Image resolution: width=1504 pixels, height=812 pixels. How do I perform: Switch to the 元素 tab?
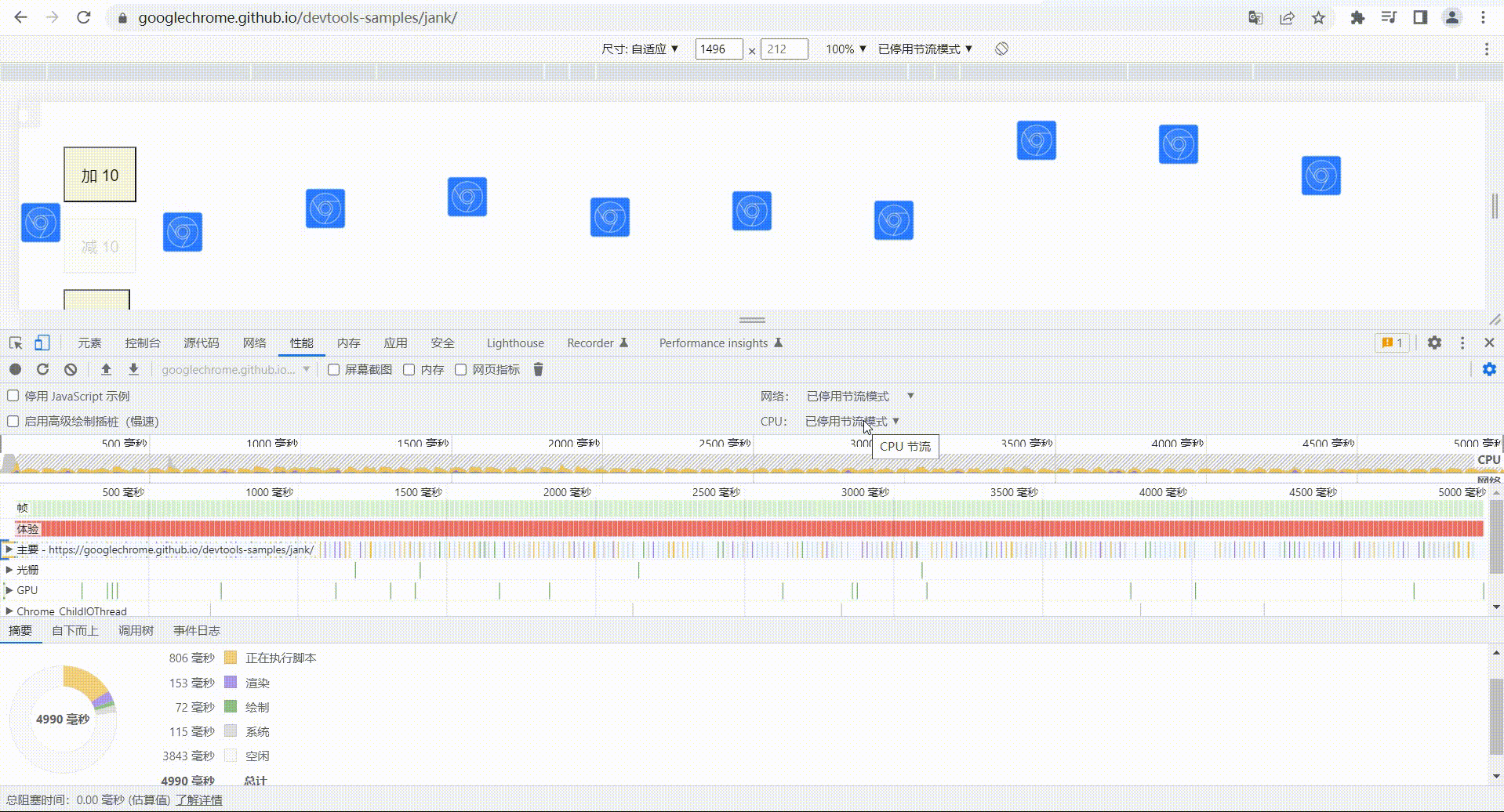point(89,343)
